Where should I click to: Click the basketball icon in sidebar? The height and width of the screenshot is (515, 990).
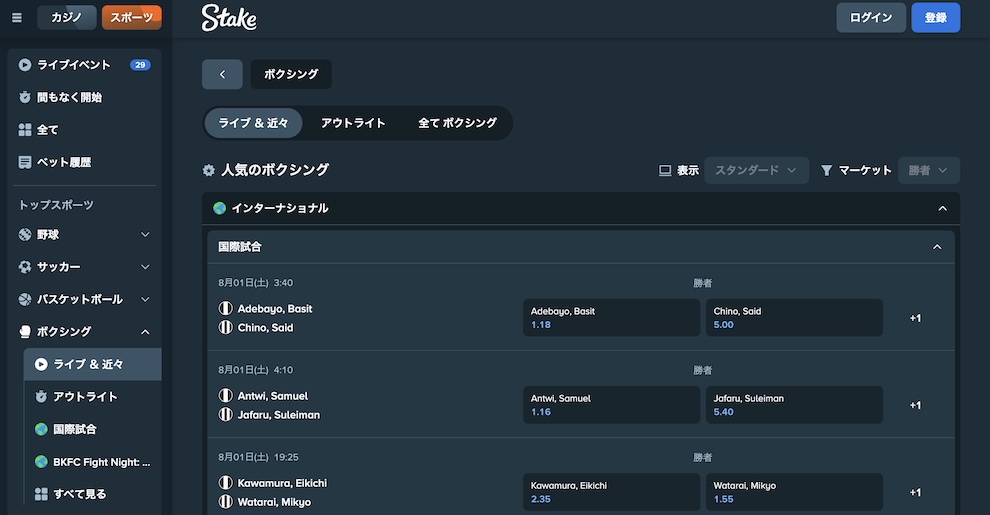[x=25, y=299]
